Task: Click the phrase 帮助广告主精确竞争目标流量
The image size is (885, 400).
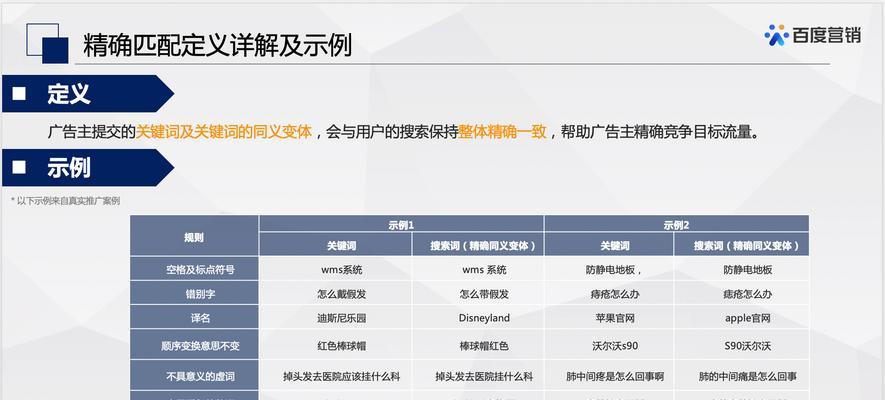Action: click(657, 132)
